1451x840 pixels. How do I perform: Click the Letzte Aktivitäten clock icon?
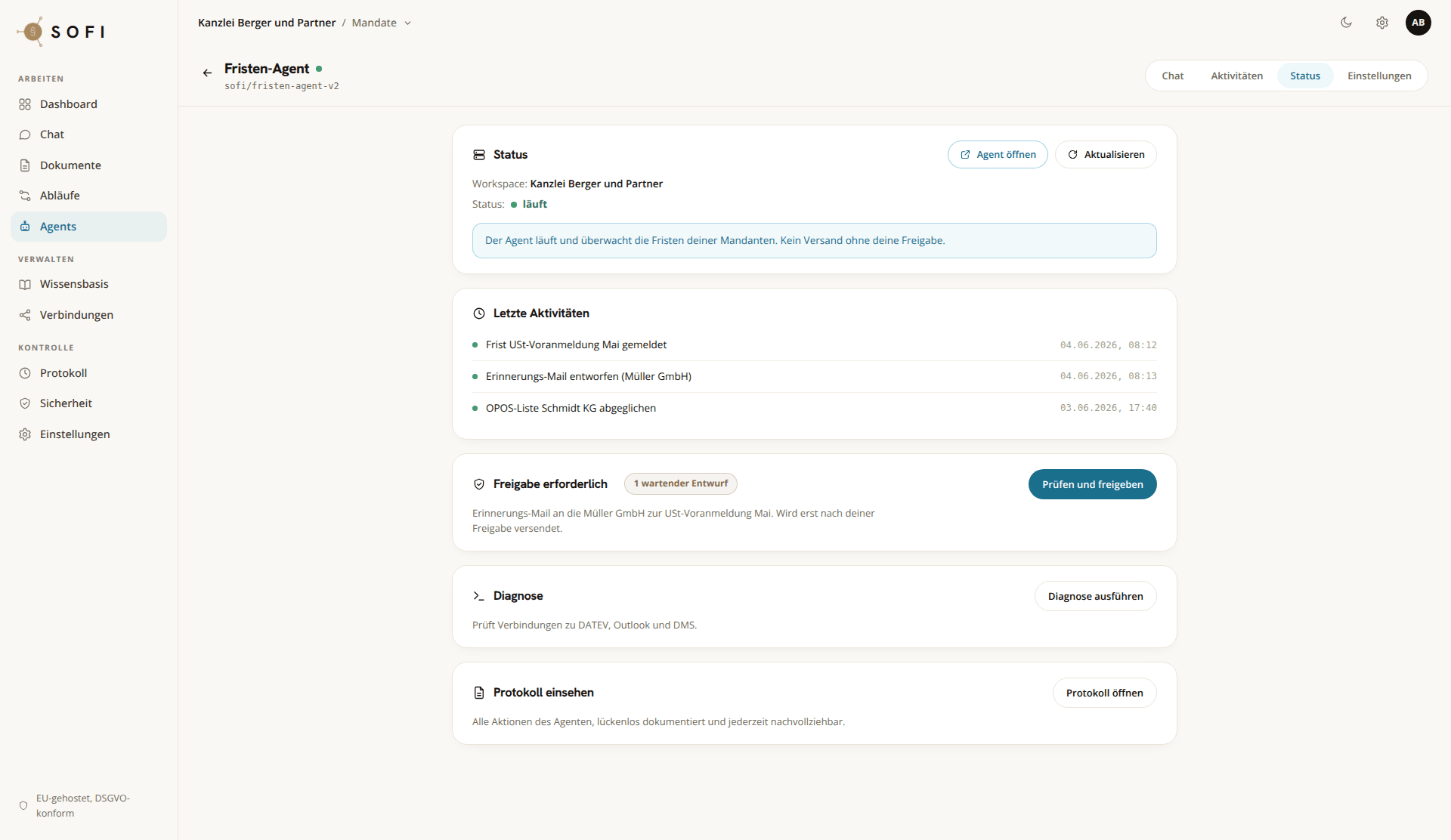click(x=479, y=313)
